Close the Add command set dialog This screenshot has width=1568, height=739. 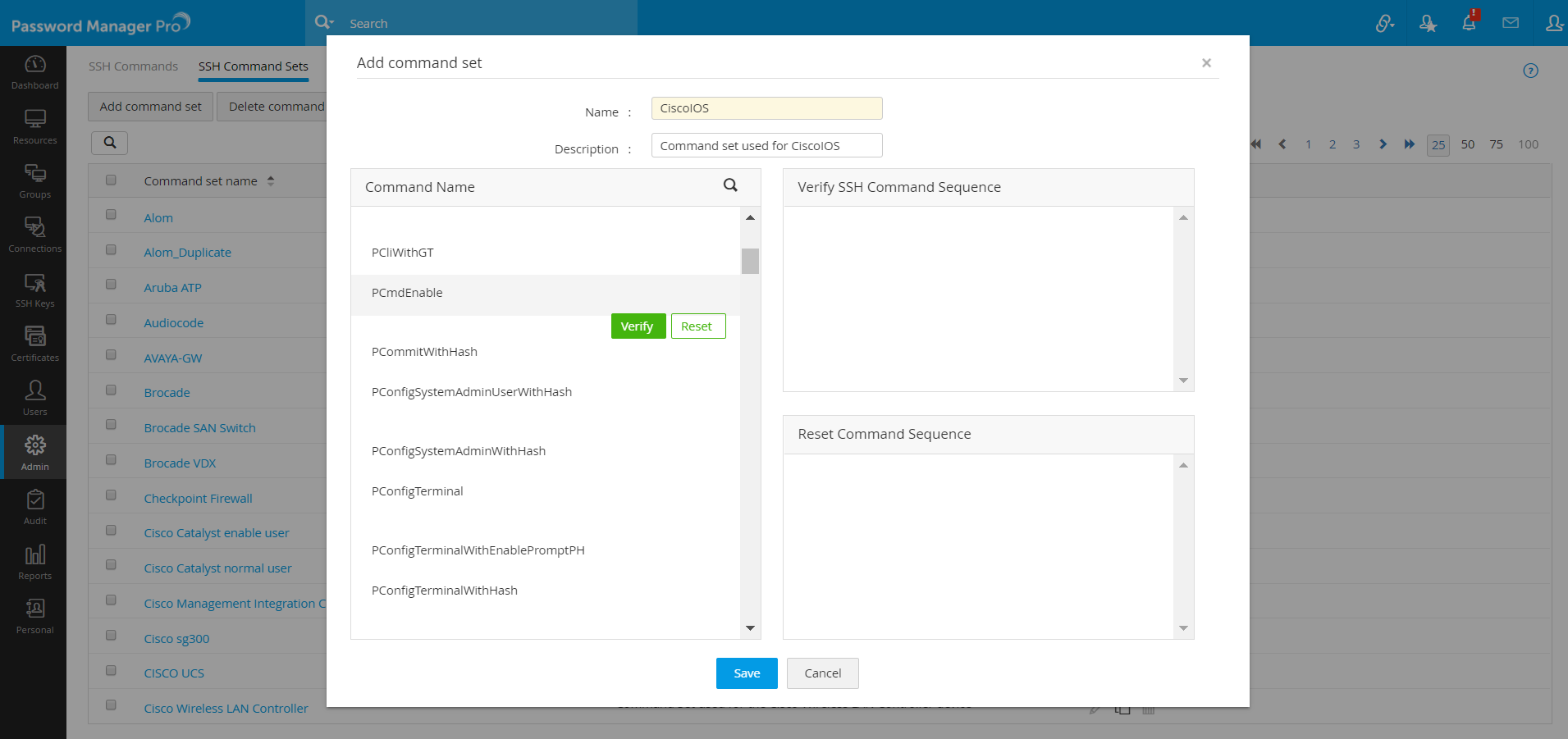point(1206,63)
